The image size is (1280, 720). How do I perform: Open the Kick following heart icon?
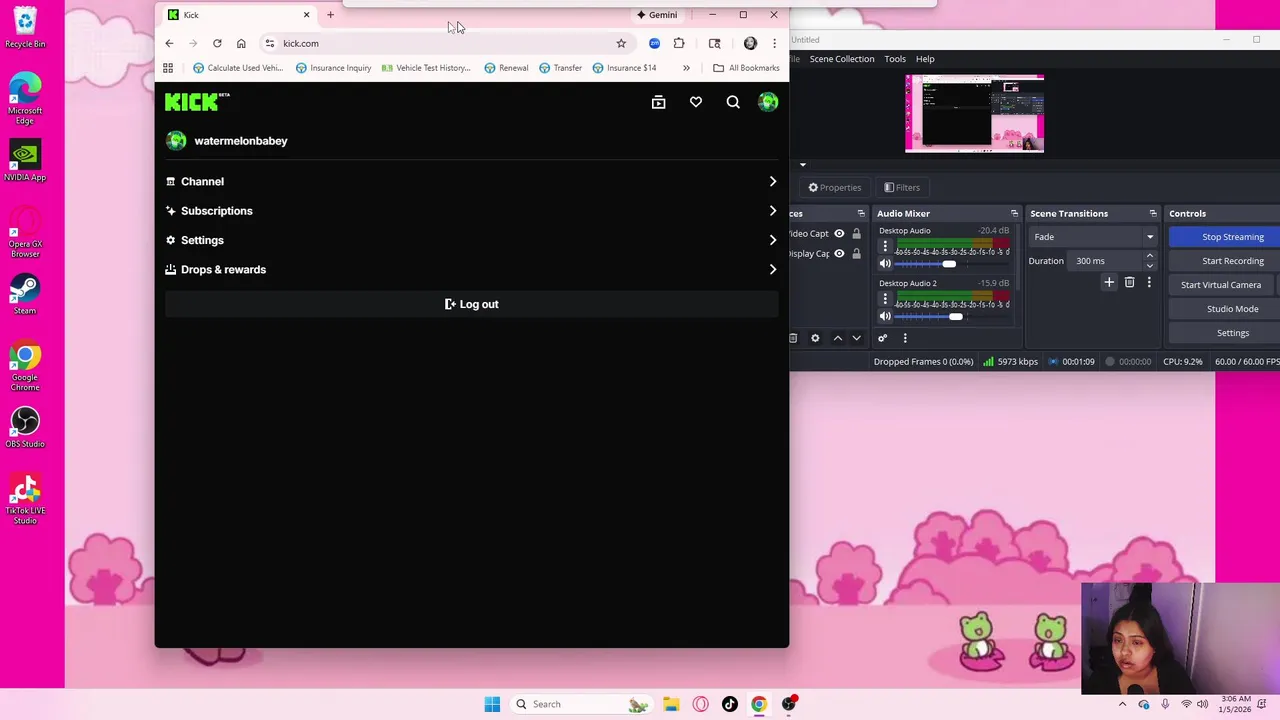[696, 102]
